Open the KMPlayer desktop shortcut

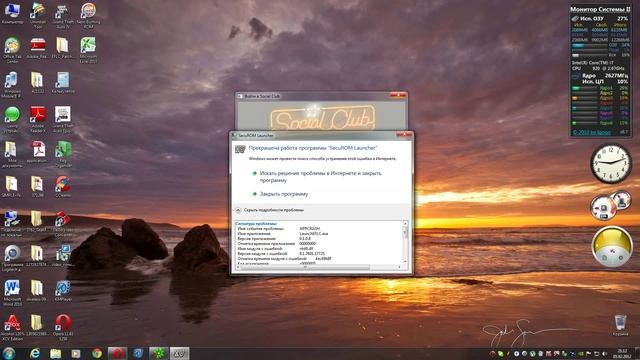[x=63, y=290]
